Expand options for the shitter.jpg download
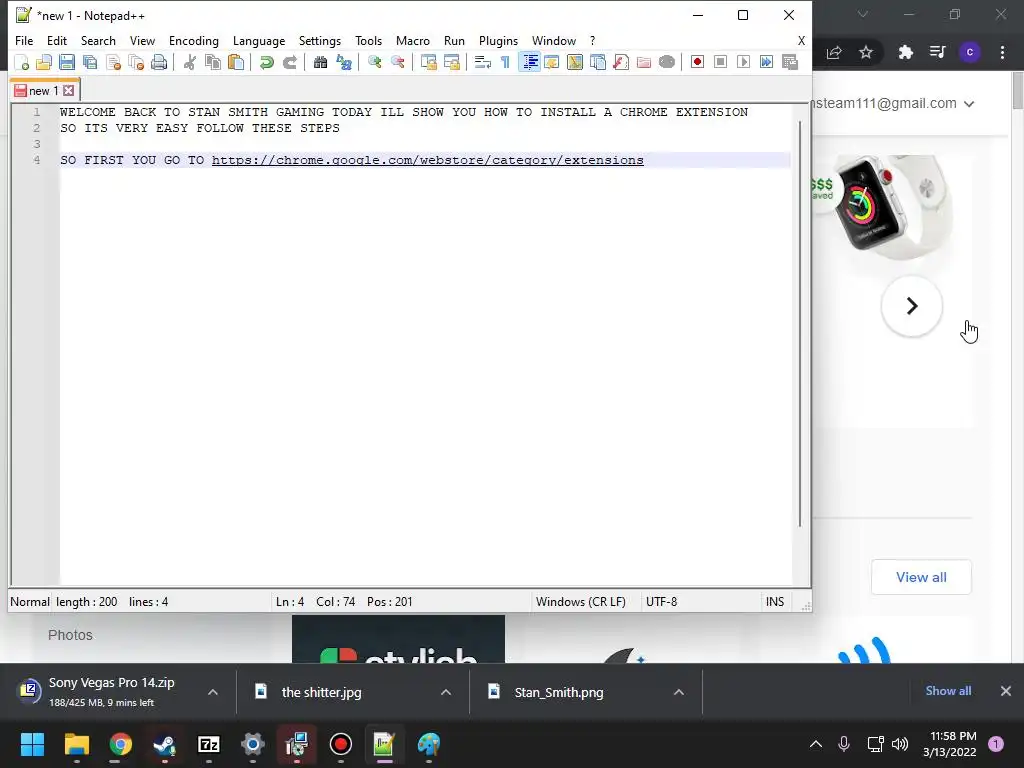Image resolution: width=1024 pixels, height=768 pixels. pos(446,692)
